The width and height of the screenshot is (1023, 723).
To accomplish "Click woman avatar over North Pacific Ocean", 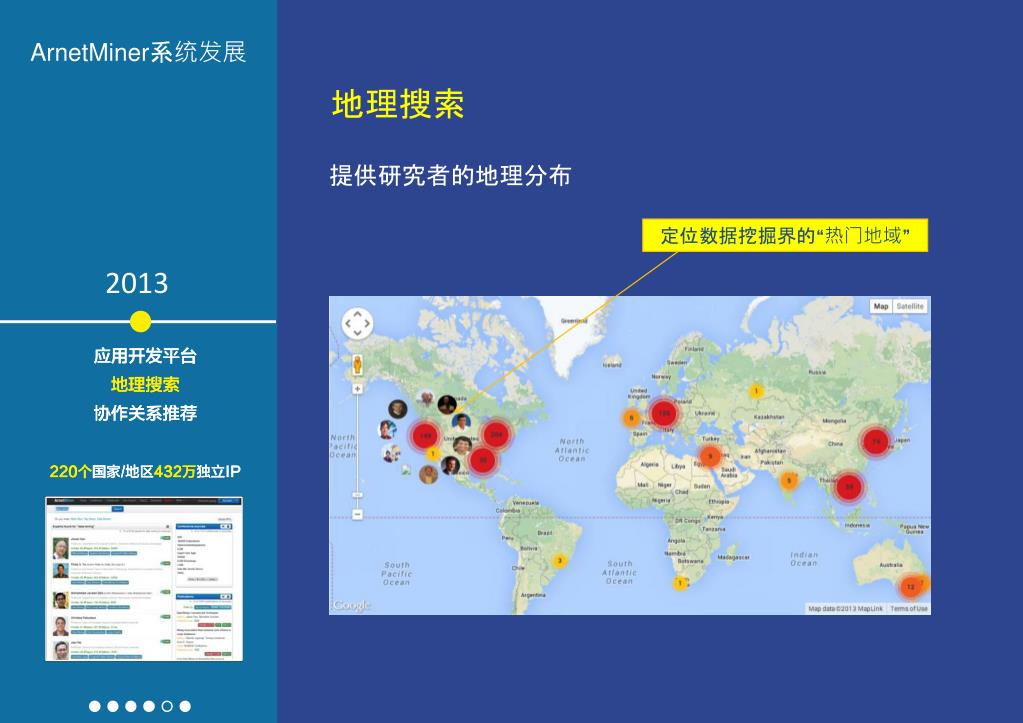I will pyautogui.click(x=387, y=429).
